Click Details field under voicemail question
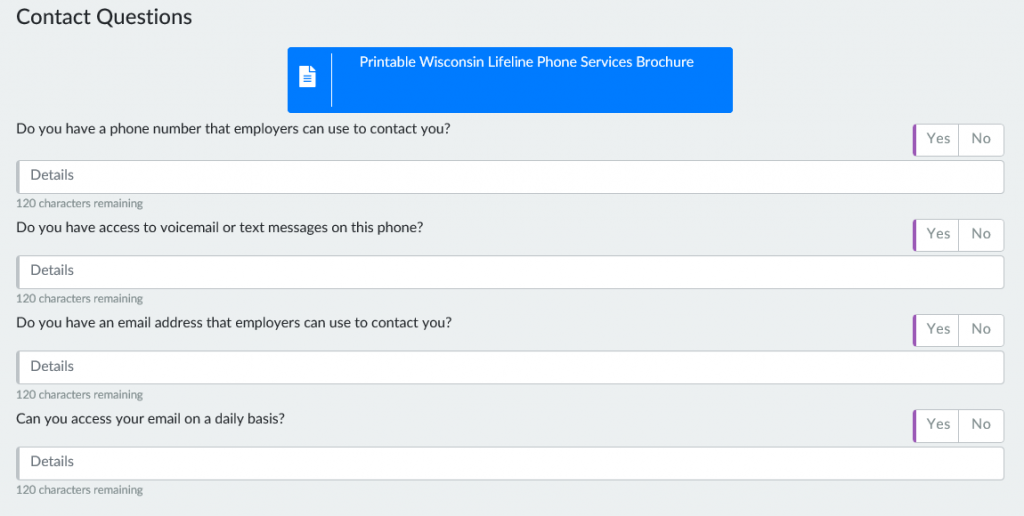Screen dimensions: 1024x516 (x=510, y=271)
